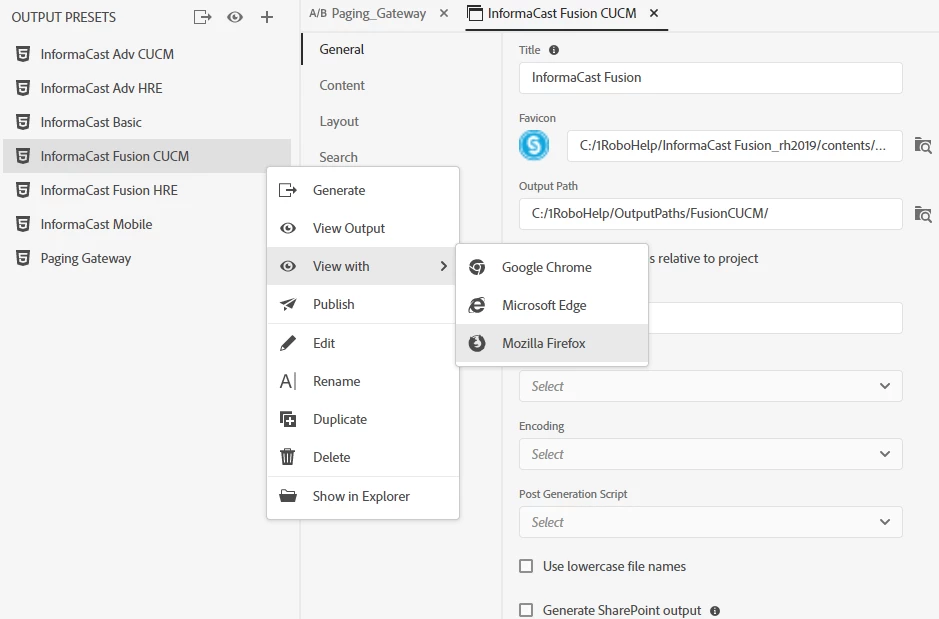Click the HTML5 icon beside InformaCast Fusion HRE
The height and width of the screenshot is (619, 939).
pos(23,190)
